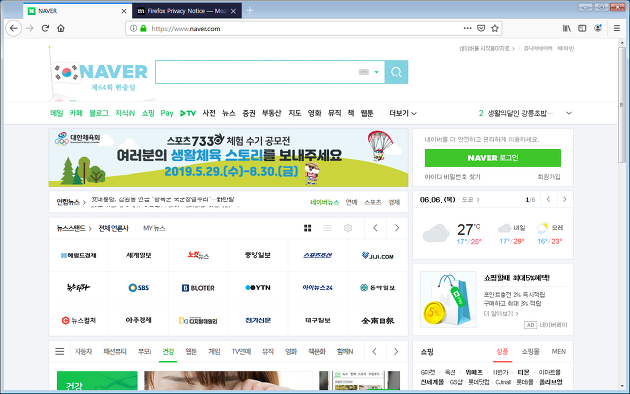Close the NAVER tab

(x=124, y=11)
